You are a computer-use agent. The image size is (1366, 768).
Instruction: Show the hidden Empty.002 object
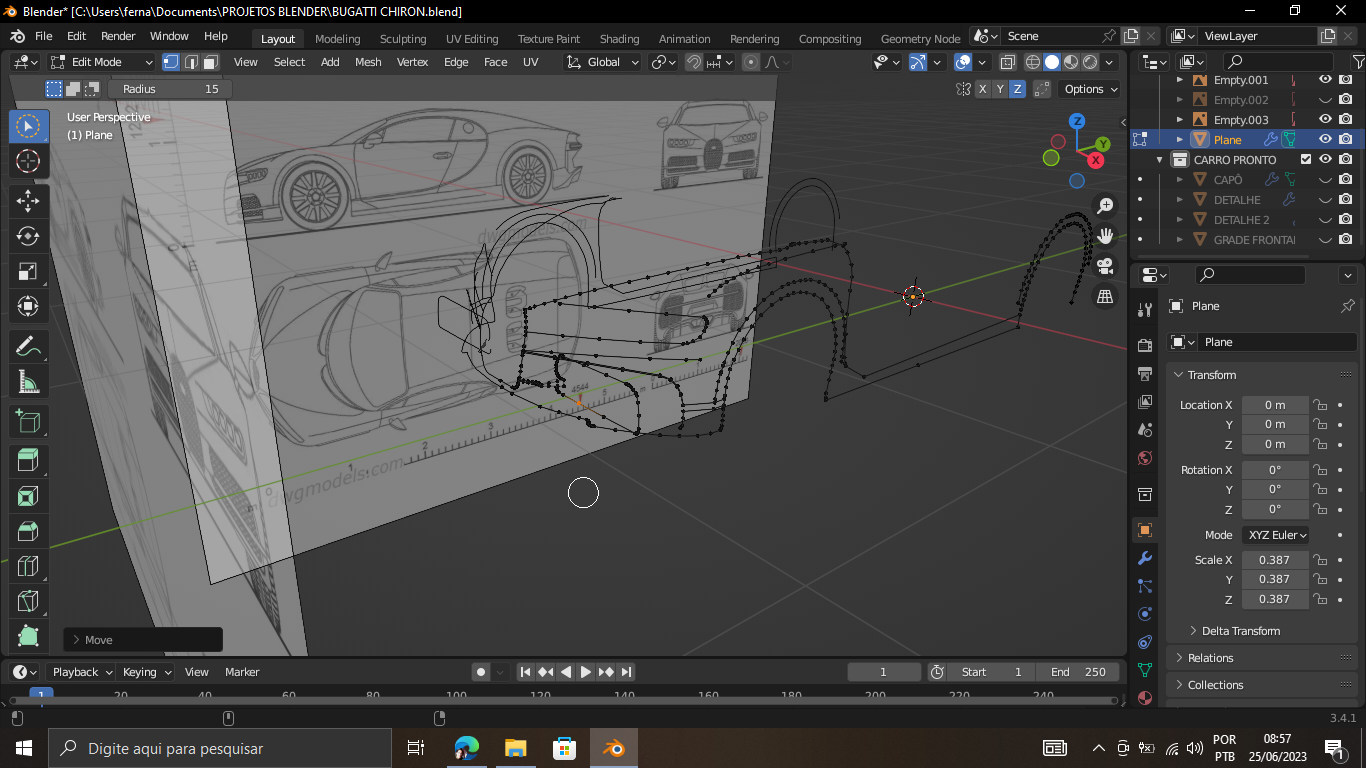[1325, 100]
